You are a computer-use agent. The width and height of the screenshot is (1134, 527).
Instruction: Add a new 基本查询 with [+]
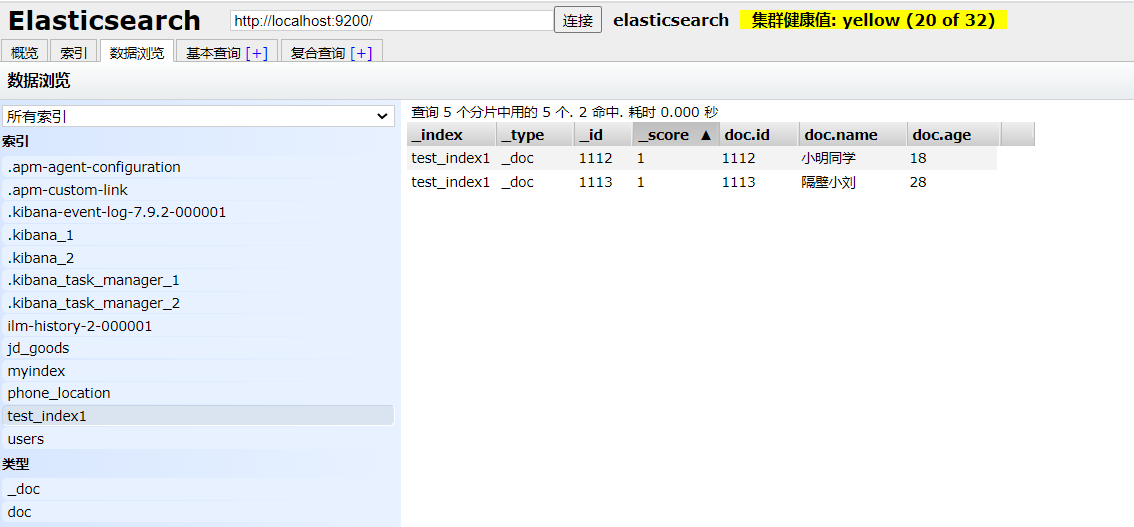[257, 53]
